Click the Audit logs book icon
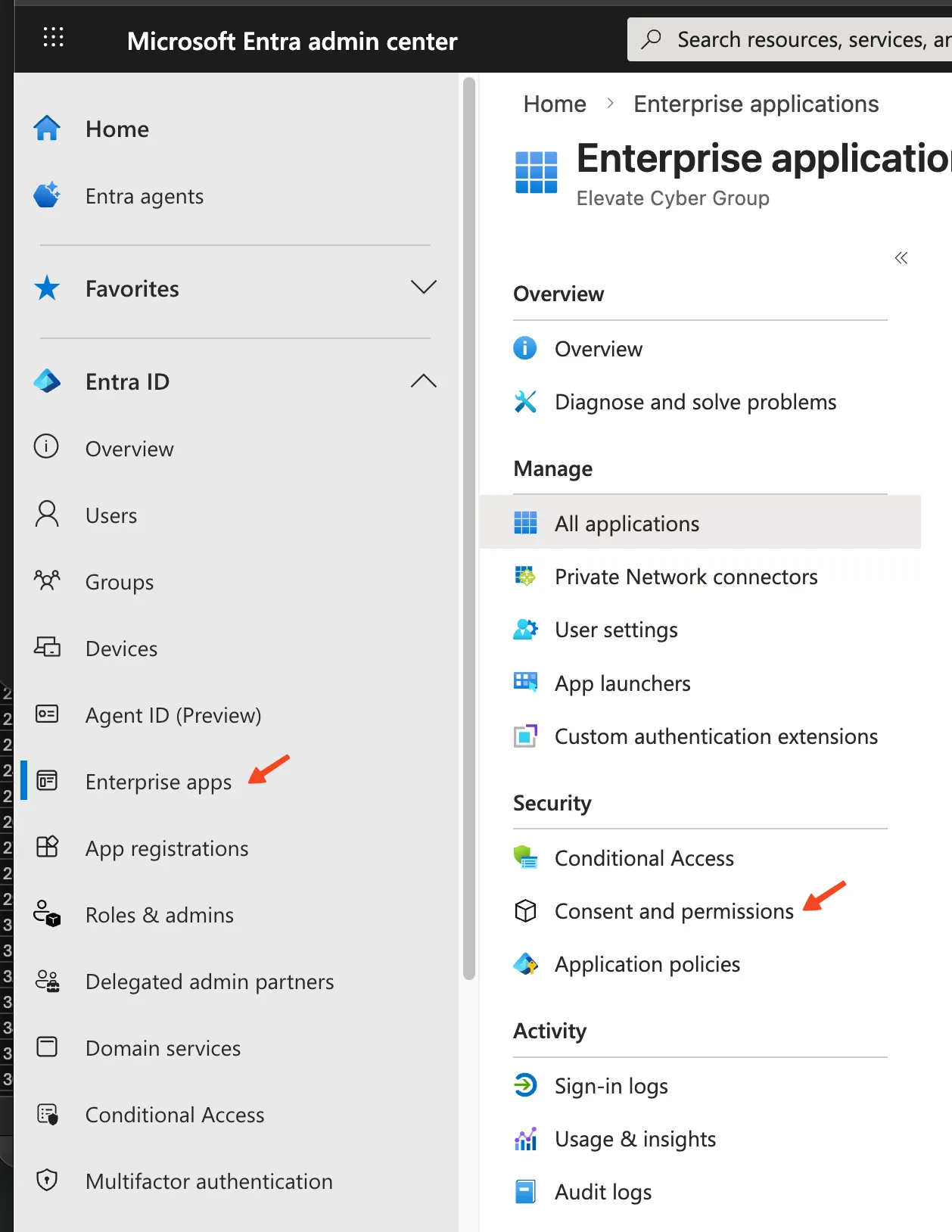 pos(525,1191)
